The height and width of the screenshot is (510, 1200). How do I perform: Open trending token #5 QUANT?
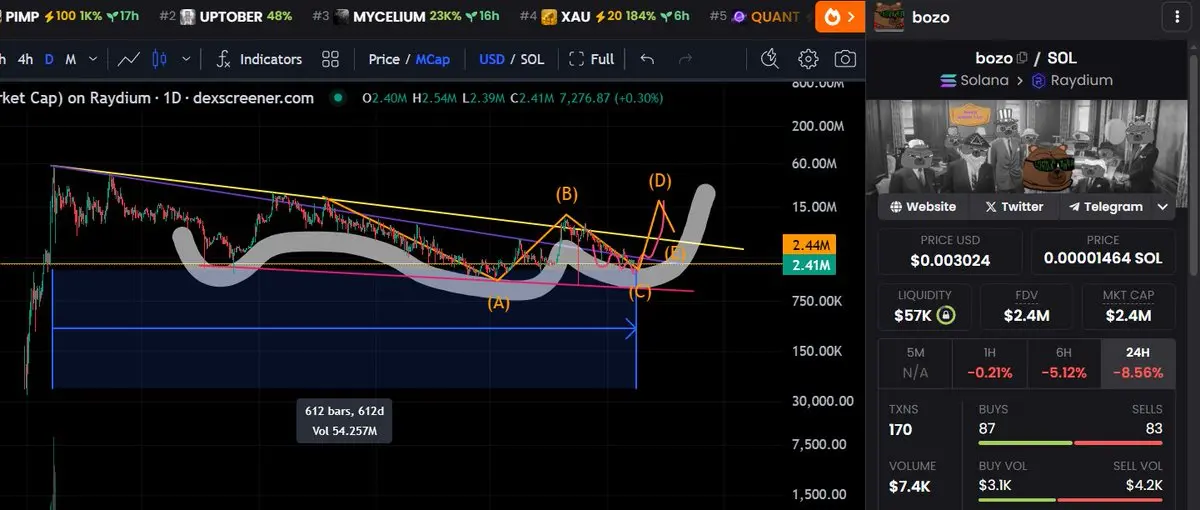coord(756,17)
